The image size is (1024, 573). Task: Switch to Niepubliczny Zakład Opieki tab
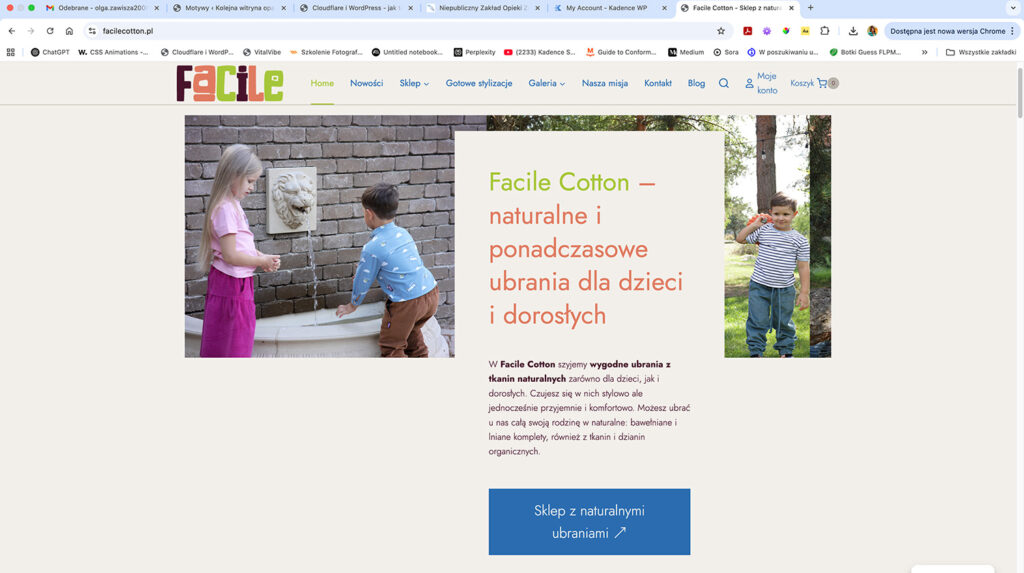click(482, 8)
